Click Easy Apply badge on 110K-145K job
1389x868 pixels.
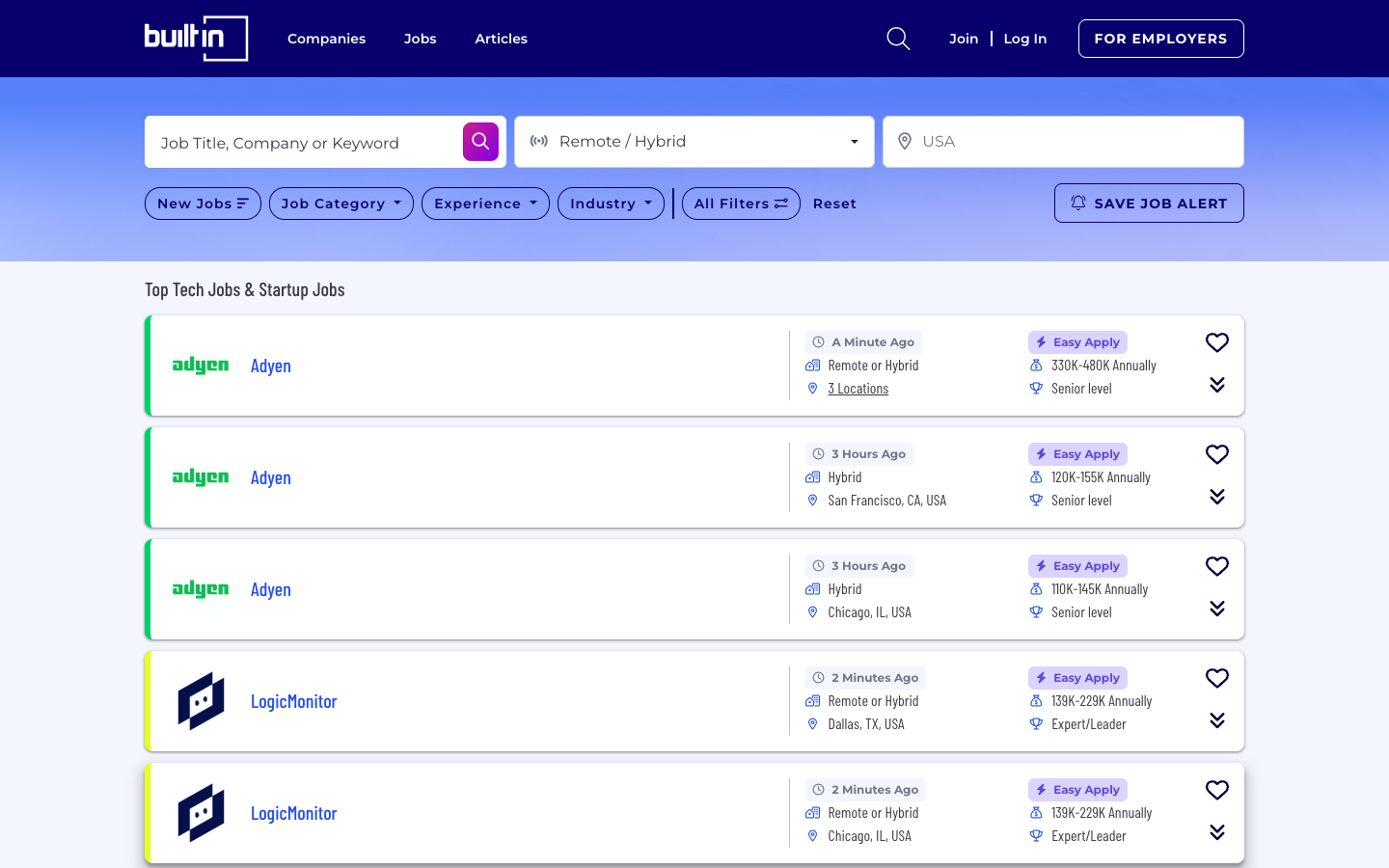(x=1077, y=566)
